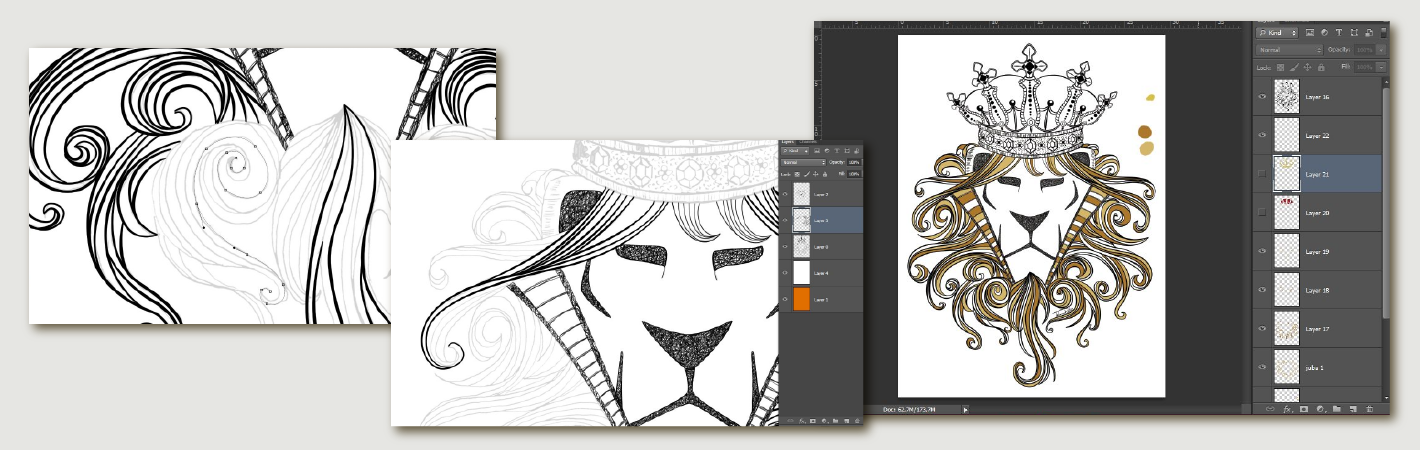Toggle layer filtering switch in right Layers panel
The image size is (1420, 450).
pyautogui.click(x=1383, y=33)
